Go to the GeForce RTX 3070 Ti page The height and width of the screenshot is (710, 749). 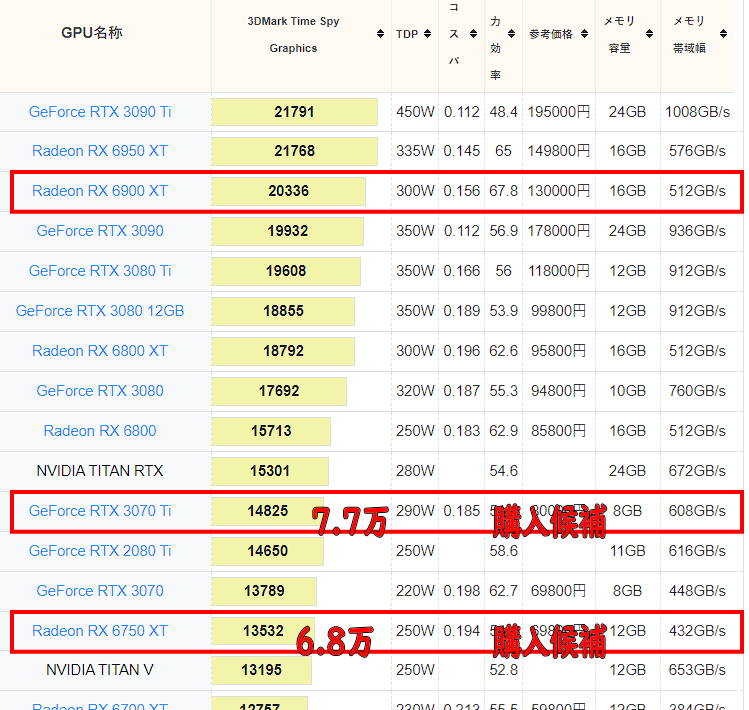[100, 511]
